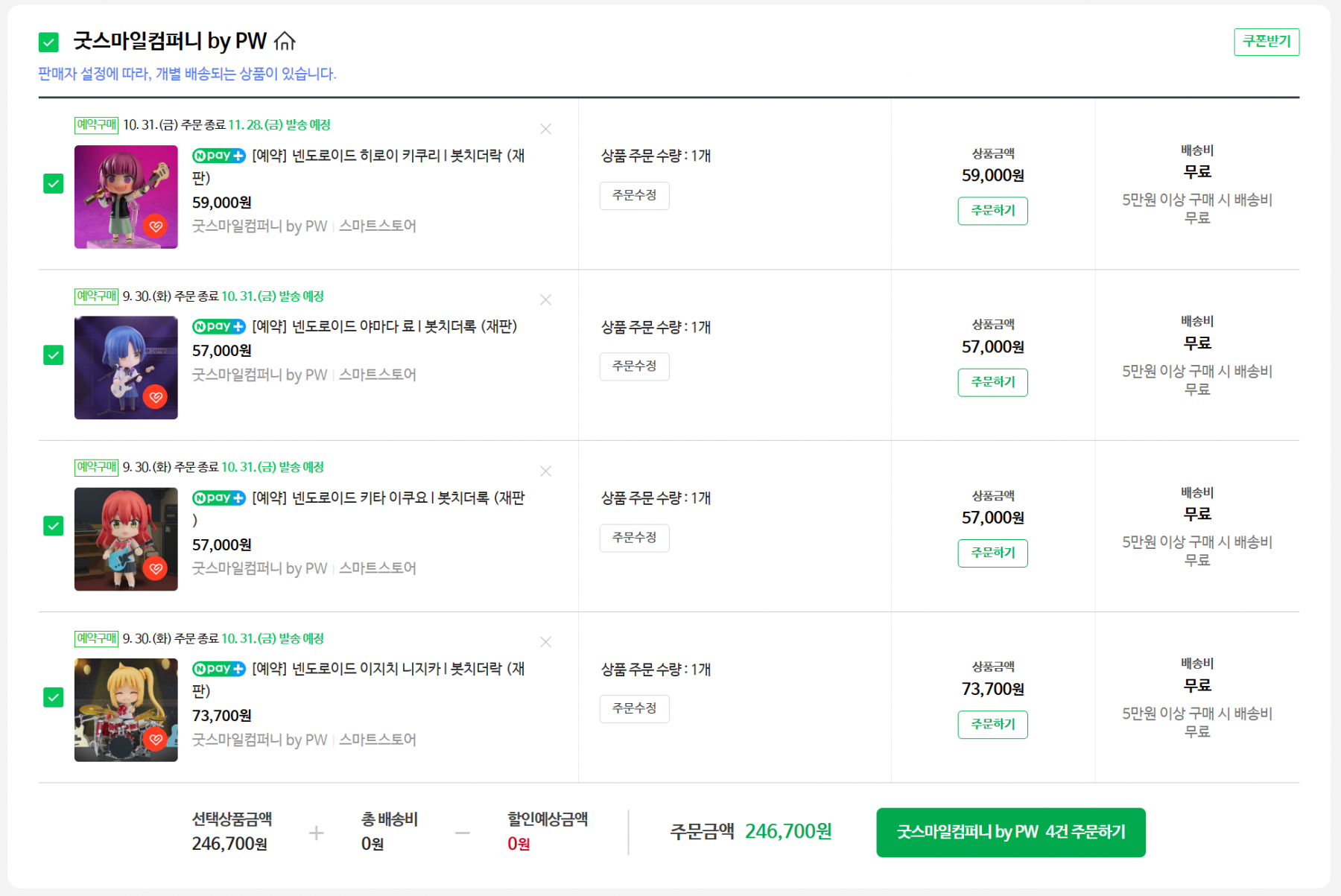Uncheck the Yamada Ryo item checkbox
This screenshot has height=896, width=1341.
click(x=54, y=355)
